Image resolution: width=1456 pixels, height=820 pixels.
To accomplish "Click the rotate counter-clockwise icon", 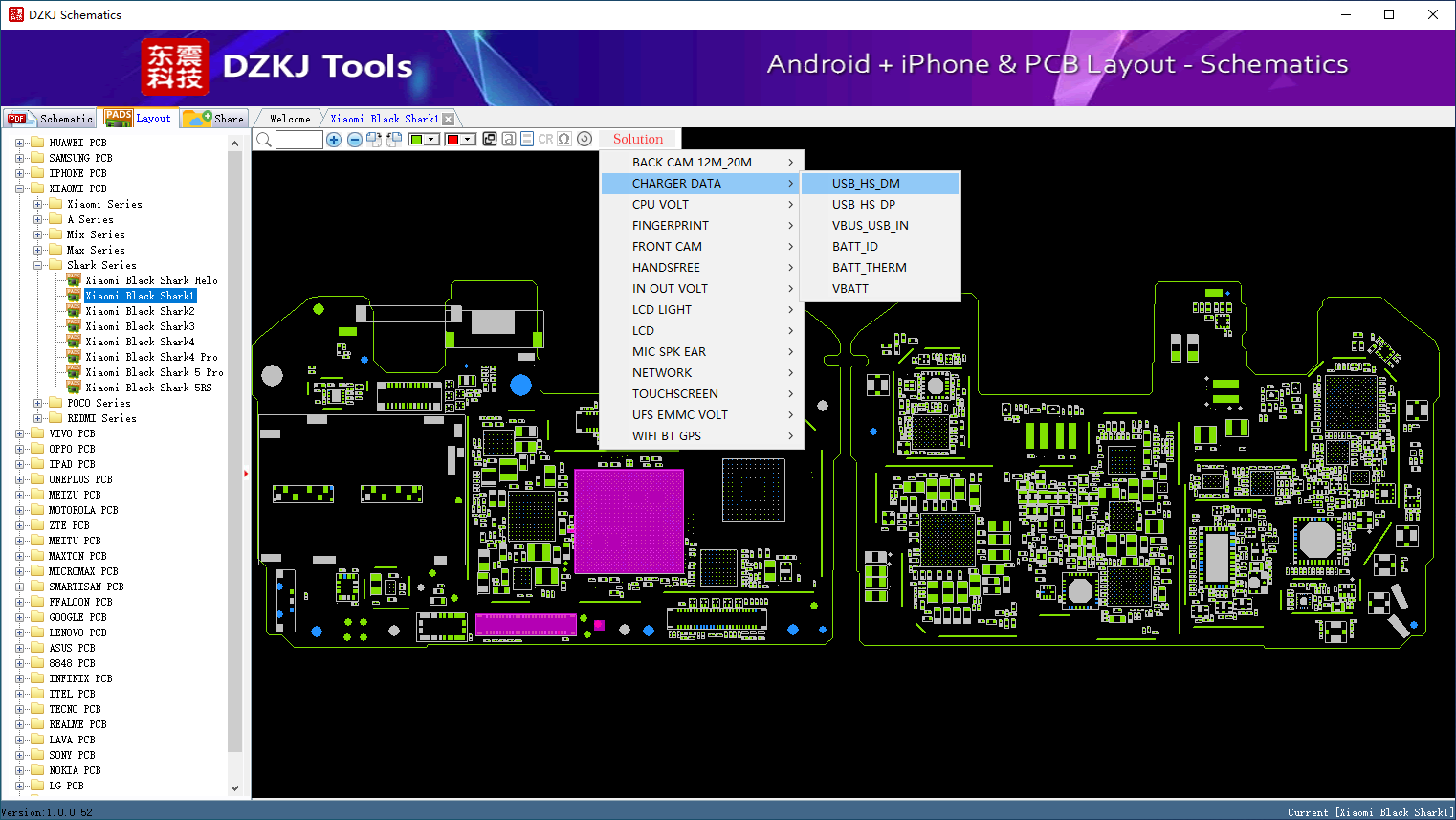I will 394,140.
